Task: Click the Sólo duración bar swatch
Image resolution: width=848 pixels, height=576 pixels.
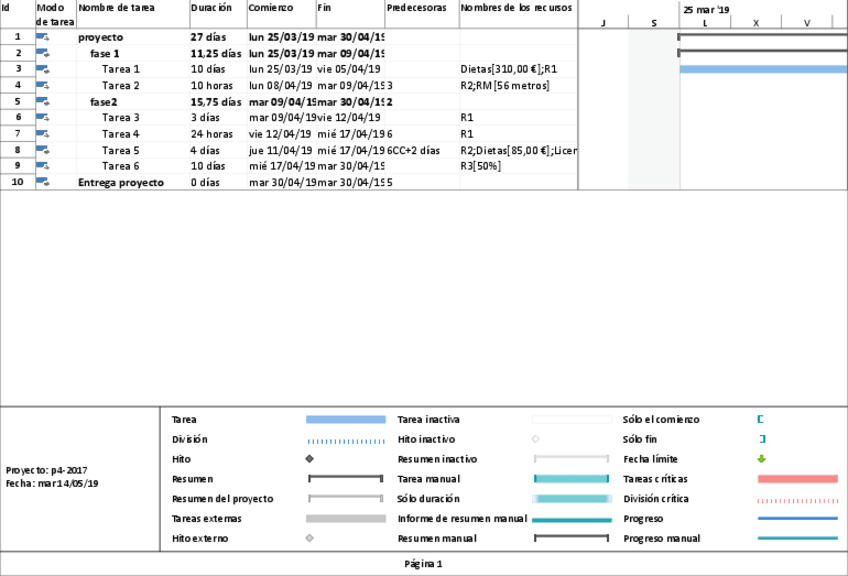Action: pos(572,499)
